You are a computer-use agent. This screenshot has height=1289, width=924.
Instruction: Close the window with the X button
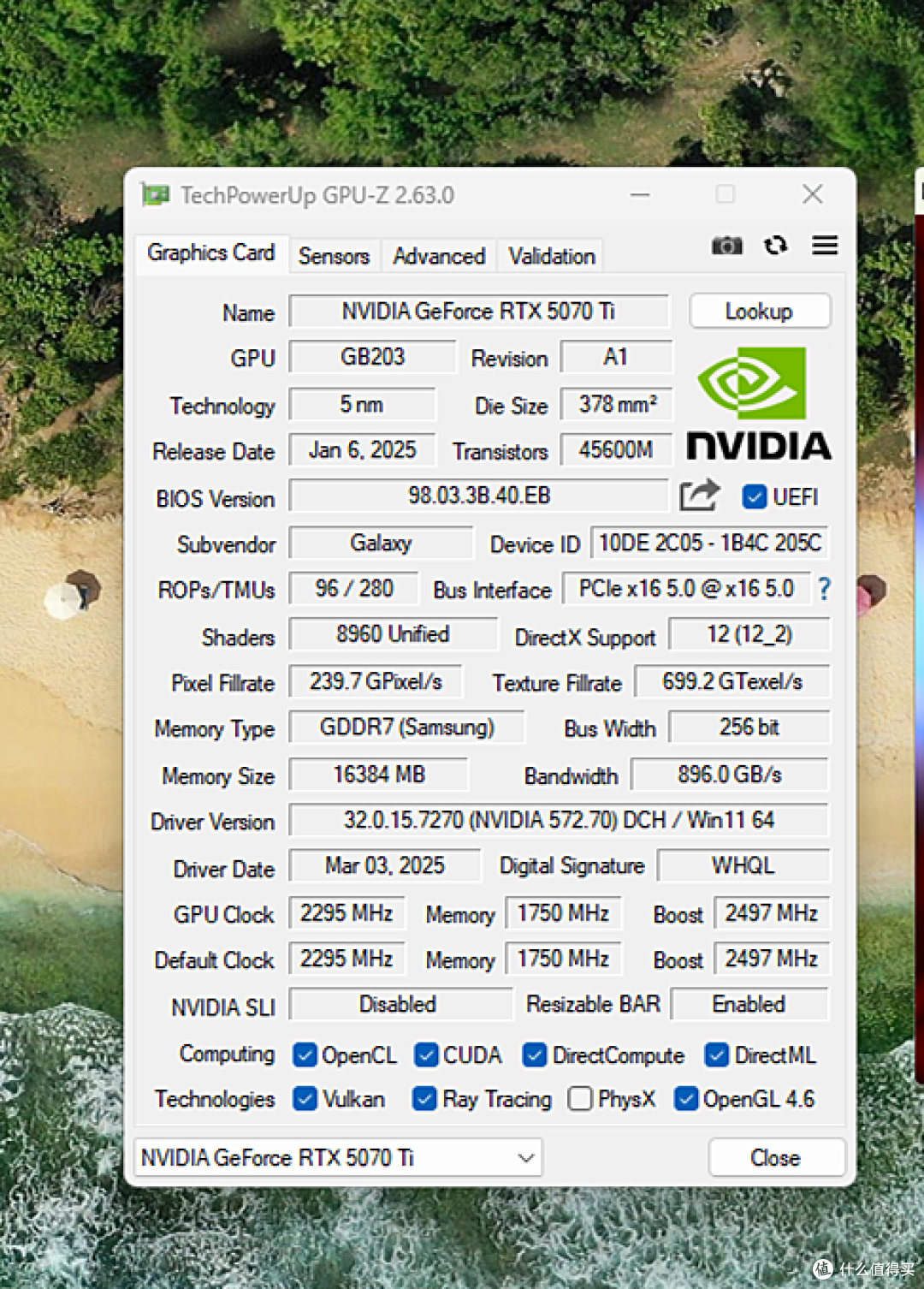point(813,194)
